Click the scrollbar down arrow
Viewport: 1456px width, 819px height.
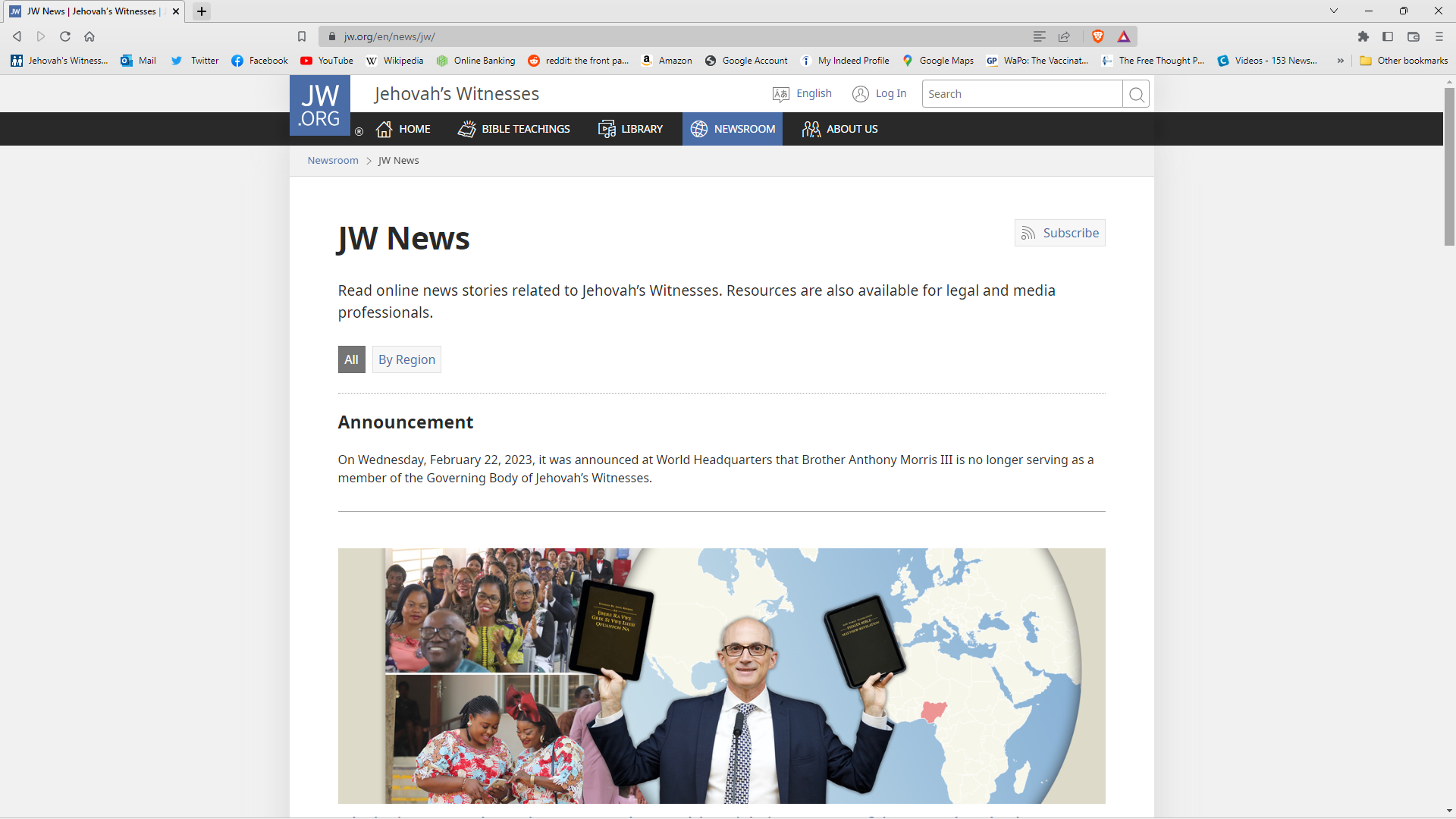(x=1449, y=811)
